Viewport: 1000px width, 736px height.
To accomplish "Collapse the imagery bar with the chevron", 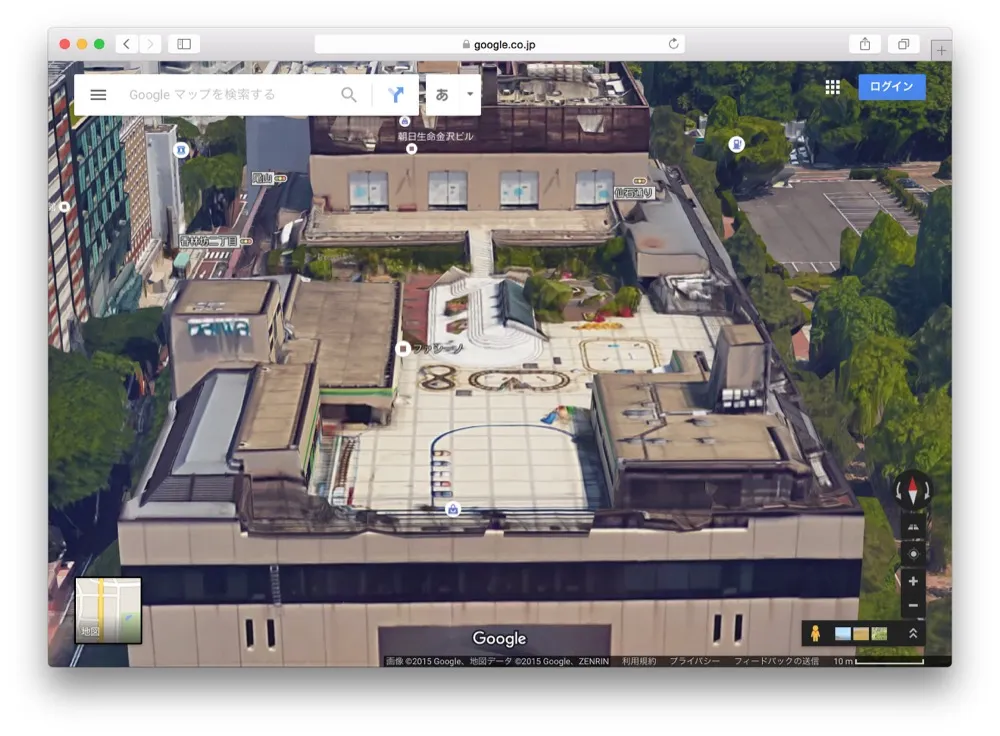I will tap(915, 633).
